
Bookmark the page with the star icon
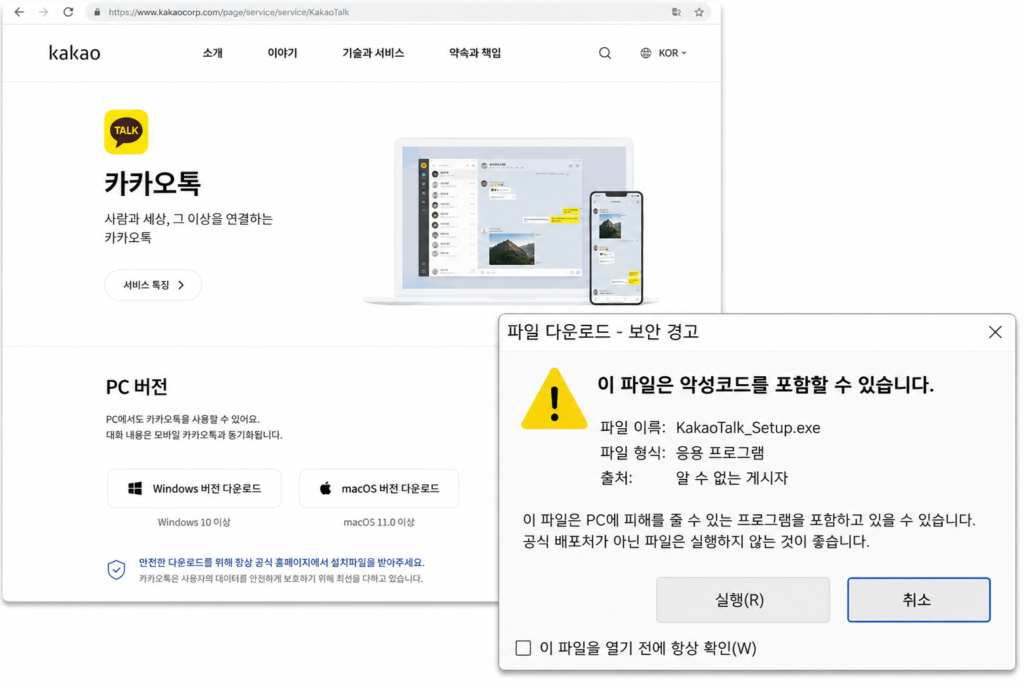coord(699,12)
